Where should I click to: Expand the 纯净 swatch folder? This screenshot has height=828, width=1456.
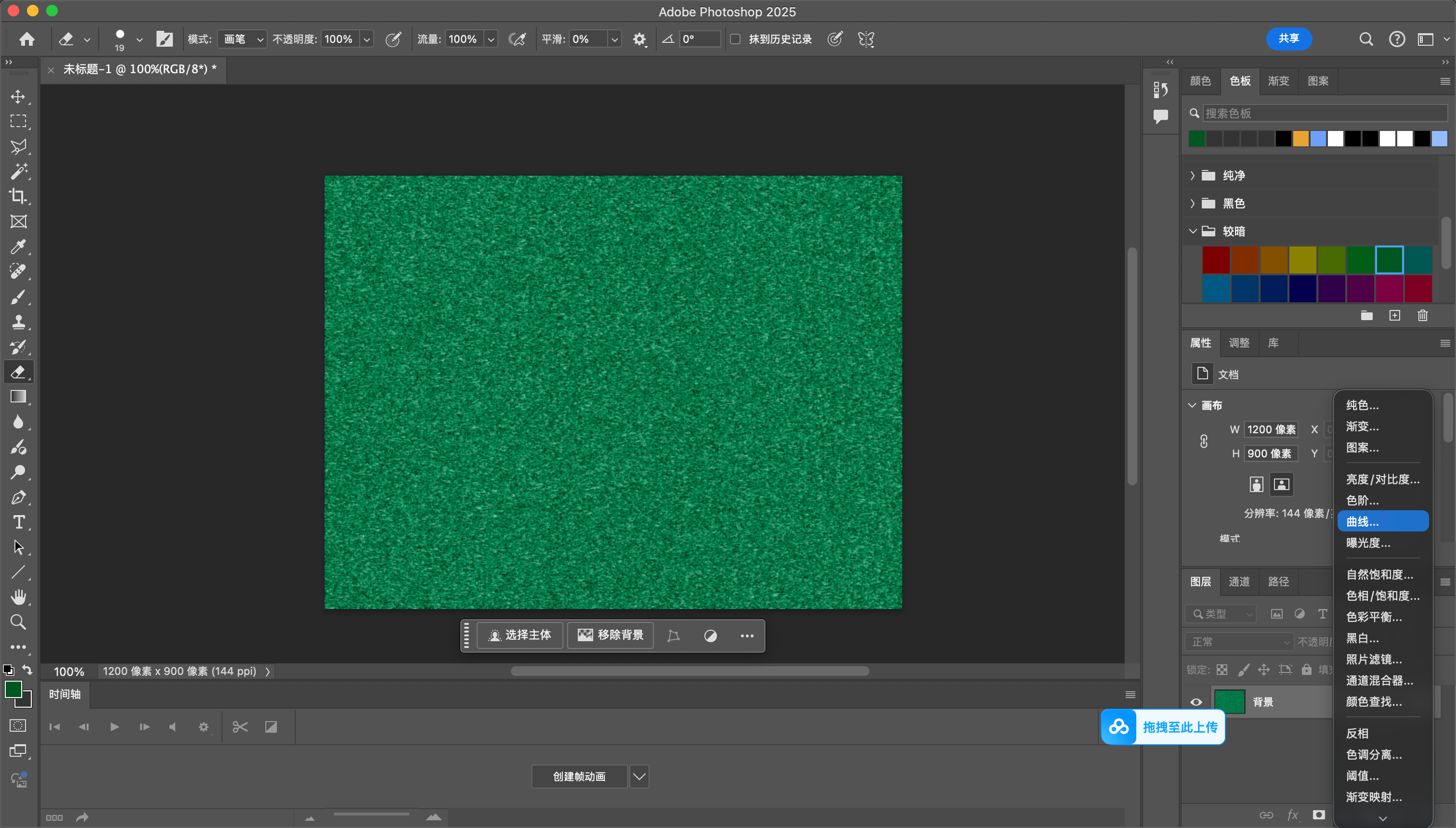click(1193, 175)
